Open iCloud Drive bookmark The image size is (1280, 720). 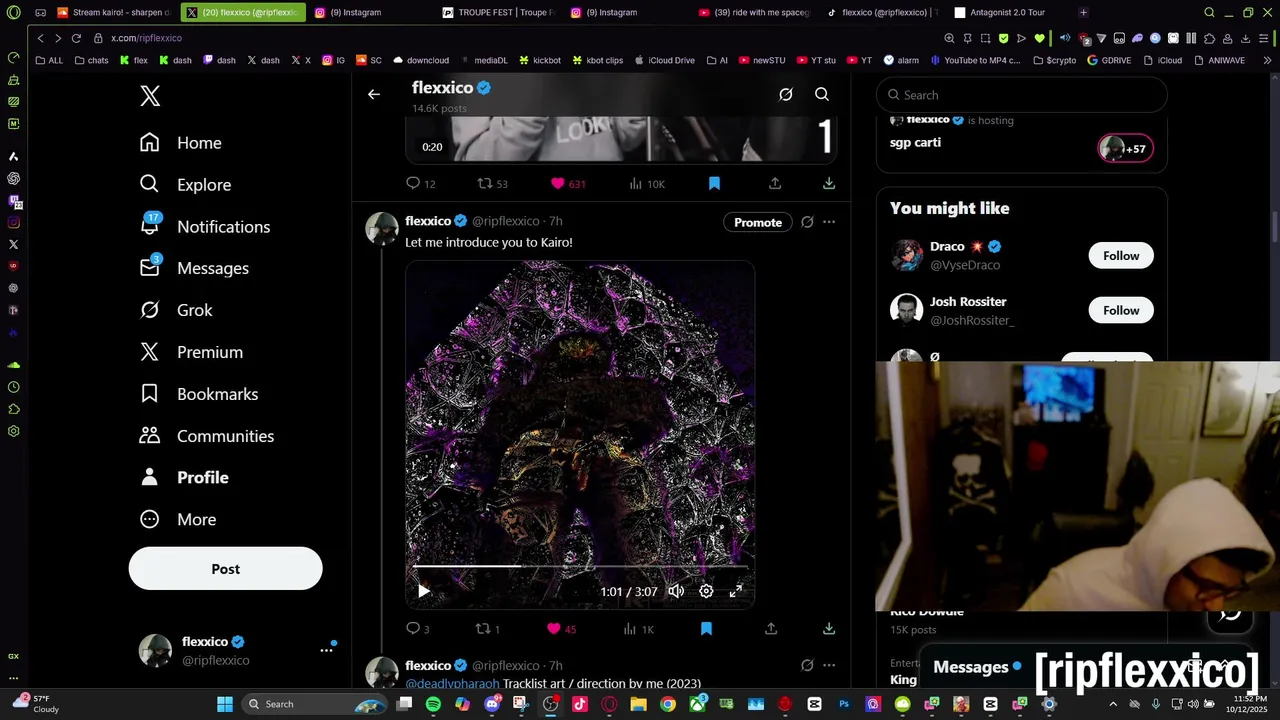pyautogui.click(x=664, y=60)
